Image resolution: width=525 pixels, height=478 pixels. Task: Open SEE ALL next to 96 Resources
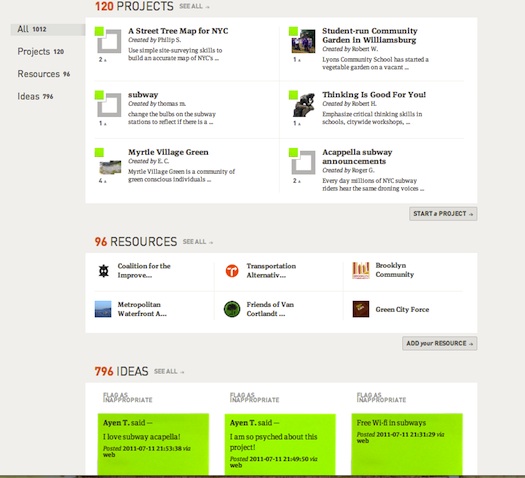coord(198,242)
